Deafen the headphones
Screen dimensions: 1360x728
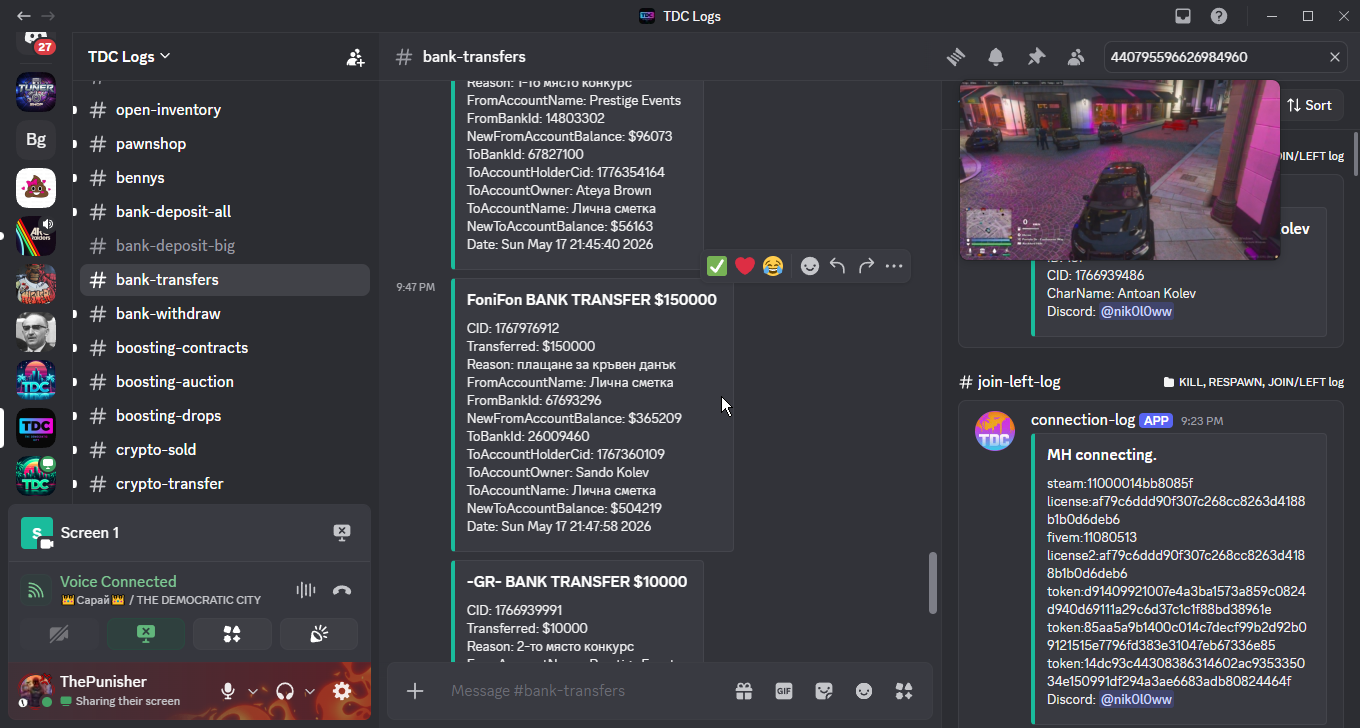pyautogui.click(x=285, y=691)
